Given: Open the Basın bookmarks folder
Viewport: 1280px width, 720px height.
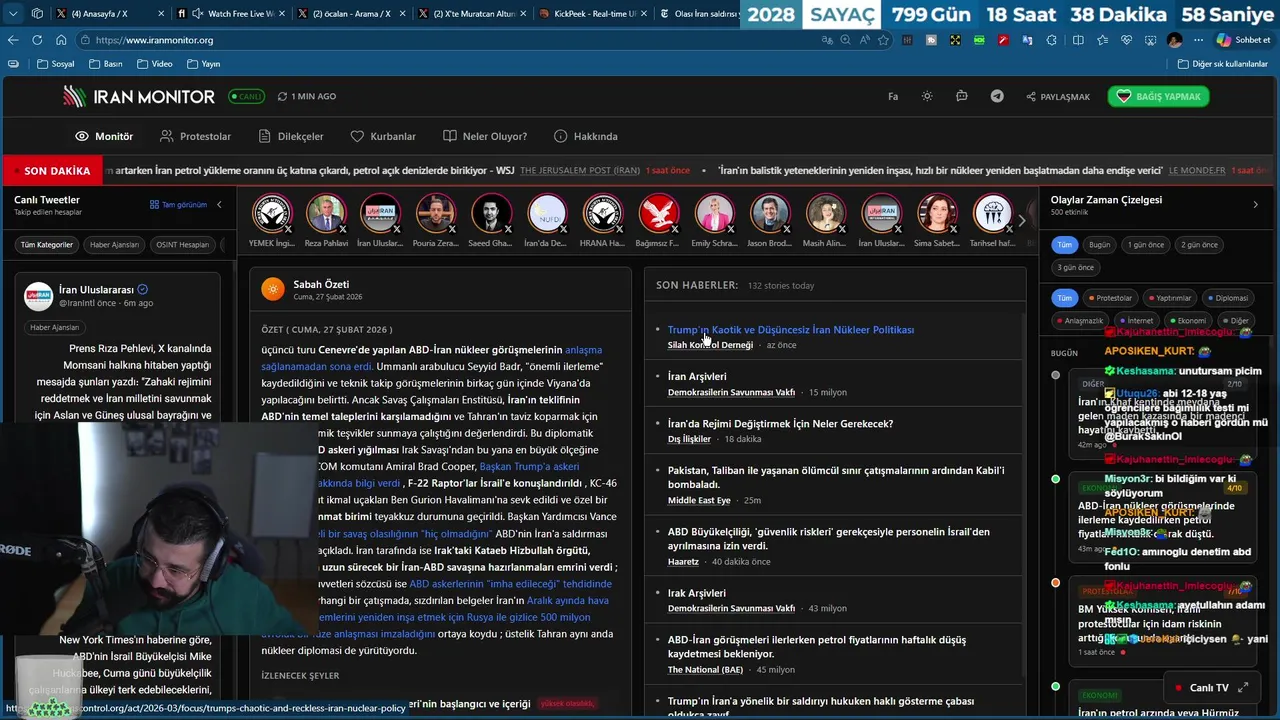Looking at the screenshot, I should pos(106,64).
